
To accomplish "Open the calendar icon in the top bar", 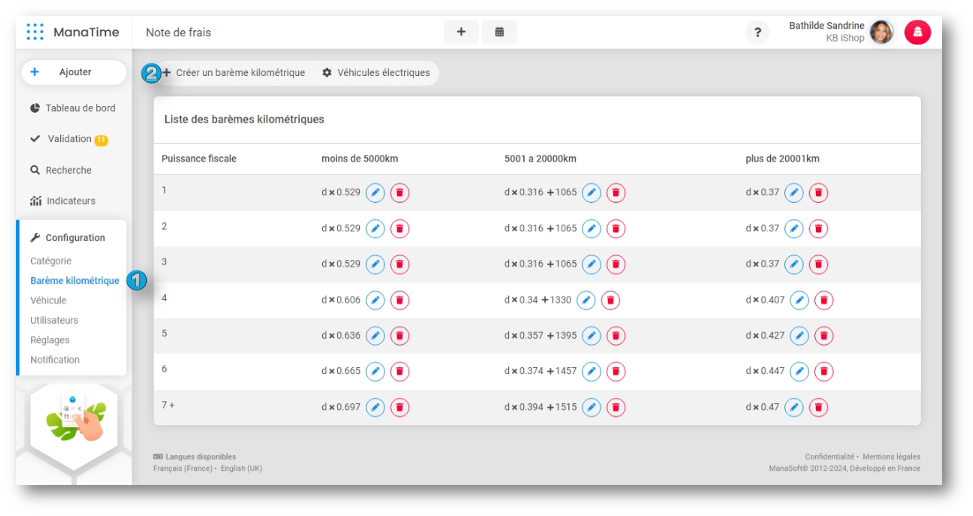I will 500,32.
